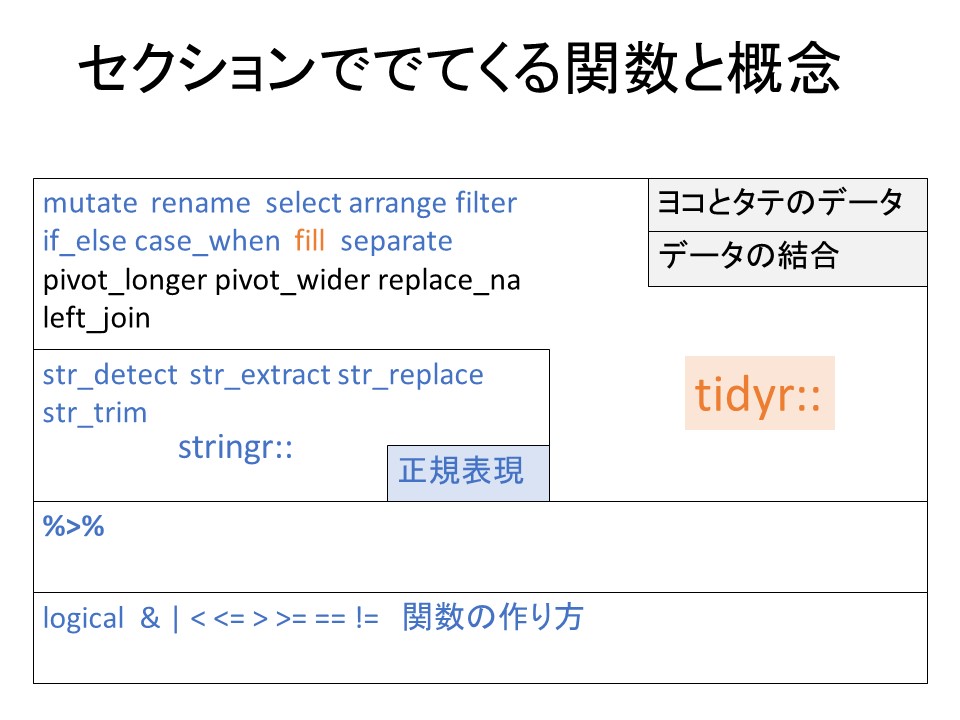This screenshot has height=720, width=960.
Task: Click the slide title セクションででてくる関数と概念
Action: tap(458, 72)
